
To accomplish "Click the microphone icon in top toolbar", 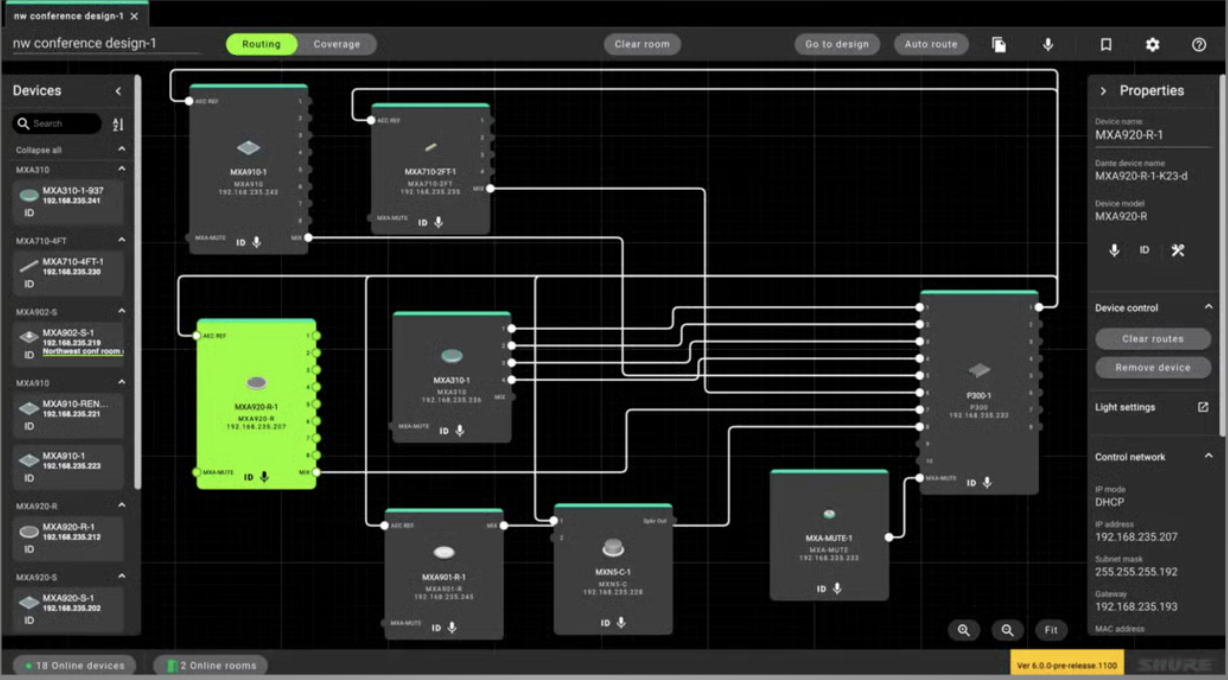I will pyautogui.click(x=1048, y=45).
